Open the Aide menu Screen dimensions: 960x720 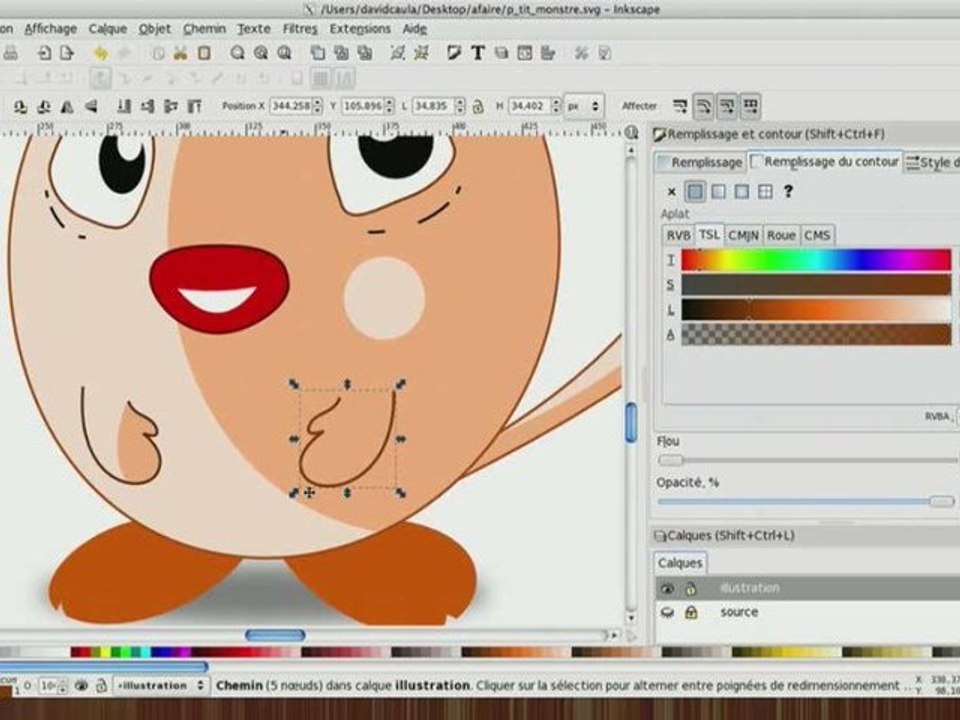[414, 29]
